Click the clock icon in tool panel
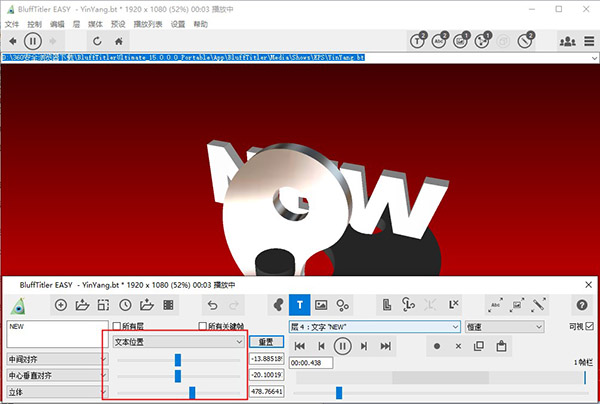This screenshot has width=600, height=404. (x=125, y=303)
